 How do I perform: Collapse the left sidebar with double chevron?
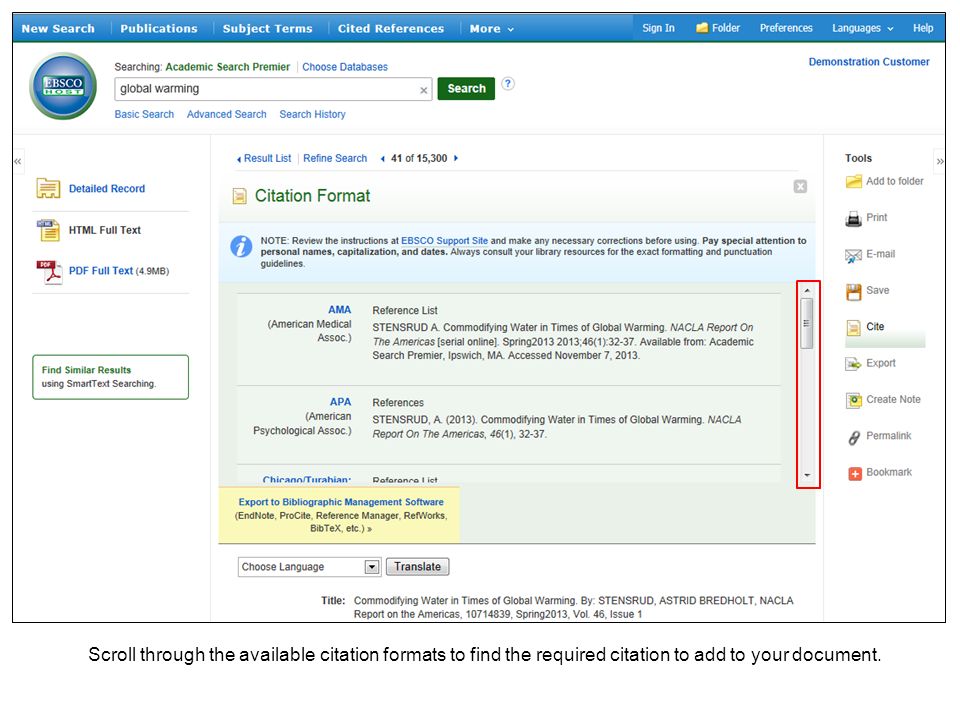[x=18, y=162]
